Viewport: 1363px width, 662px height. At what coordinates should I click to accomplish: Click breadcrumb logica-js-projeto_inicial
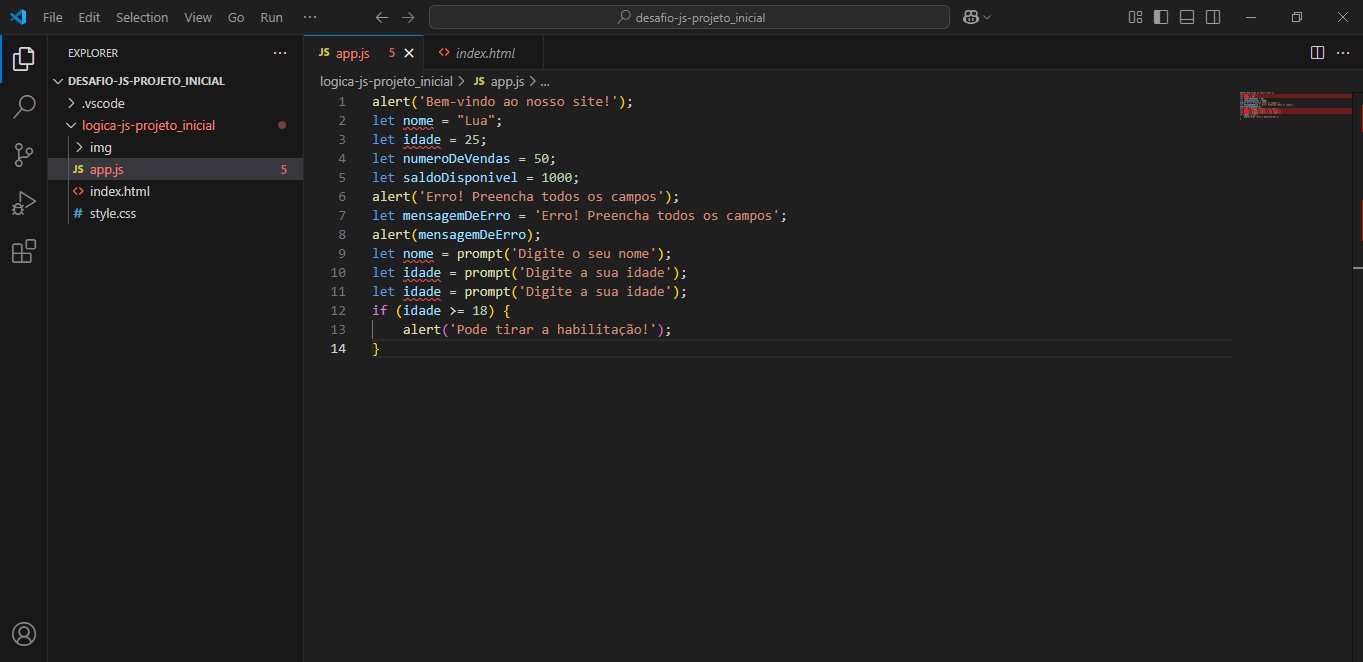point(386,81)
